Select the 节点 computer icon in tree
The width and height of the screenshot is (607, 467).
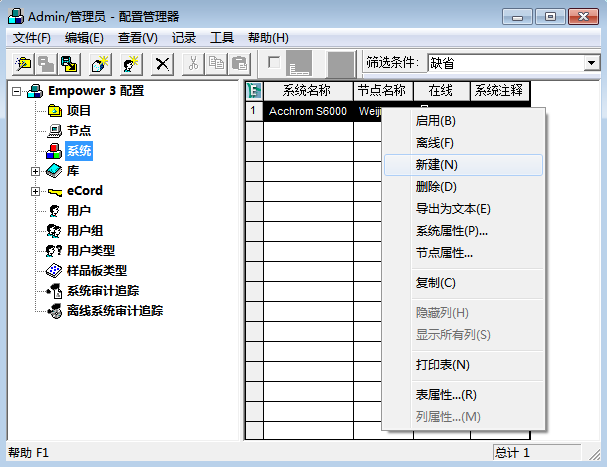55,131
